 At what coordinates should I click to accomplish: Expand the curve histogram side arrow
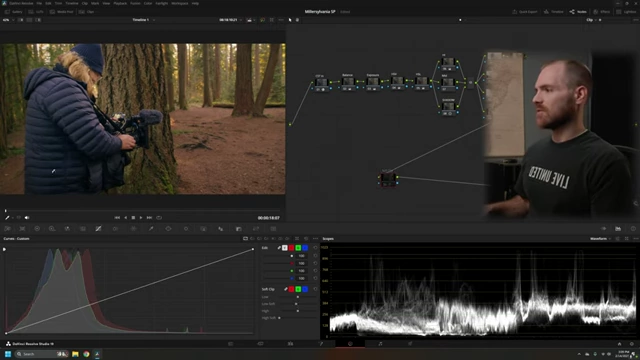coord(4,249)
